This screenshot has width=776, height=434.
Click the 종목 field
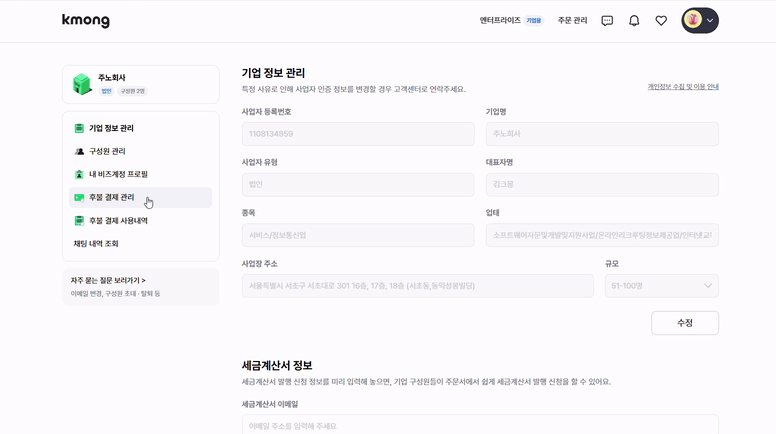tap(358, 235)
